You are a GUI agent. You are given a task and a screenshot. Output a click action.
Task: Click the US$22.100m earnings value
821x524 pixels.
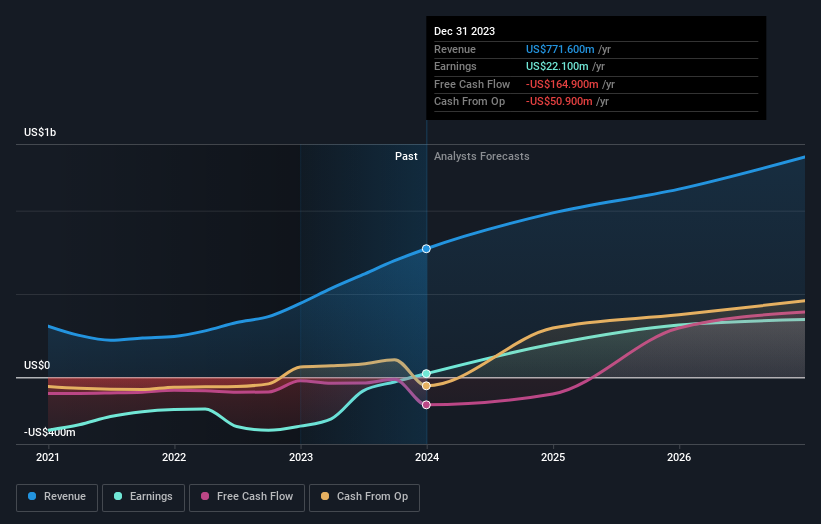click(x=557, y=66)
